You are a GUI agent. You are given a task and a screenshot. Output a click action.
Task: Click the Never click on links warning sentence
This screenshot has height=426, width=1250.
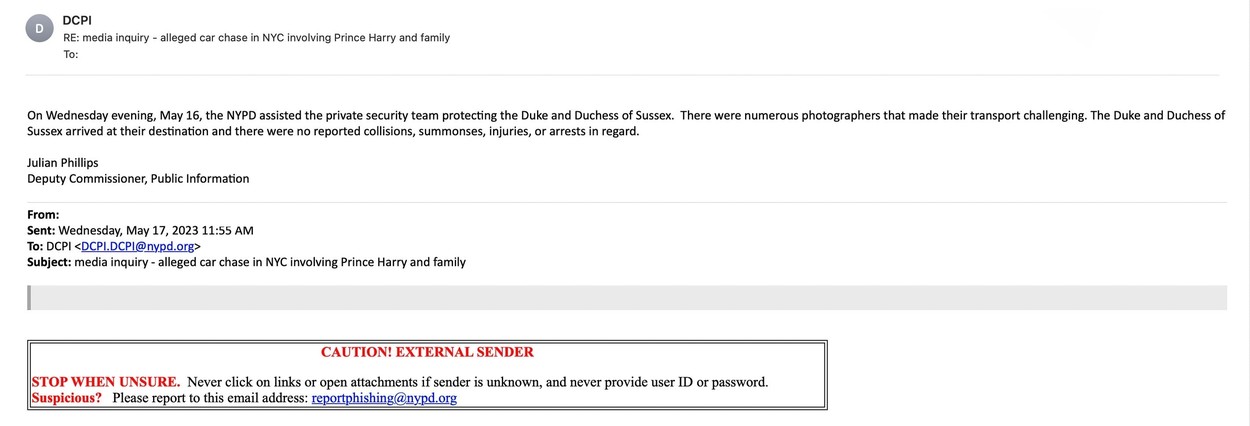click(477, 382)
